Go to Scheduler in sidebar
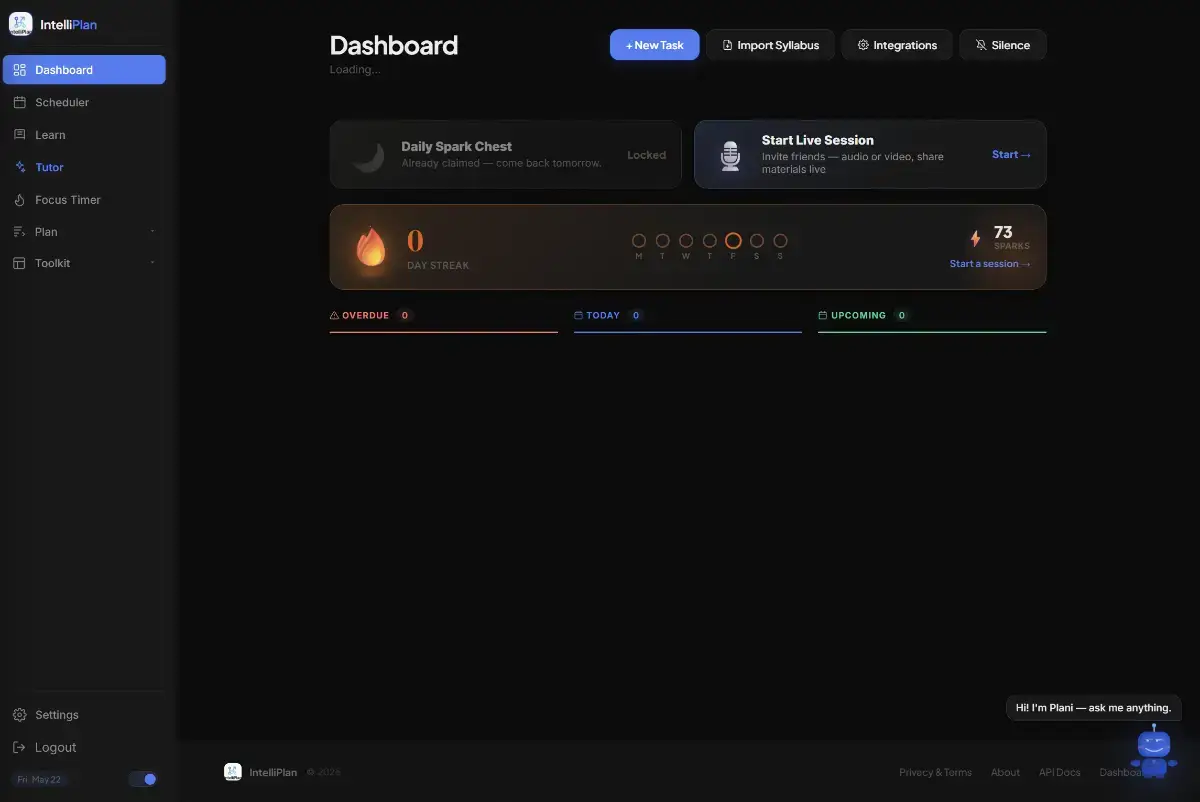The width and height of the screenshot is (1200, 802). point(84,102)
